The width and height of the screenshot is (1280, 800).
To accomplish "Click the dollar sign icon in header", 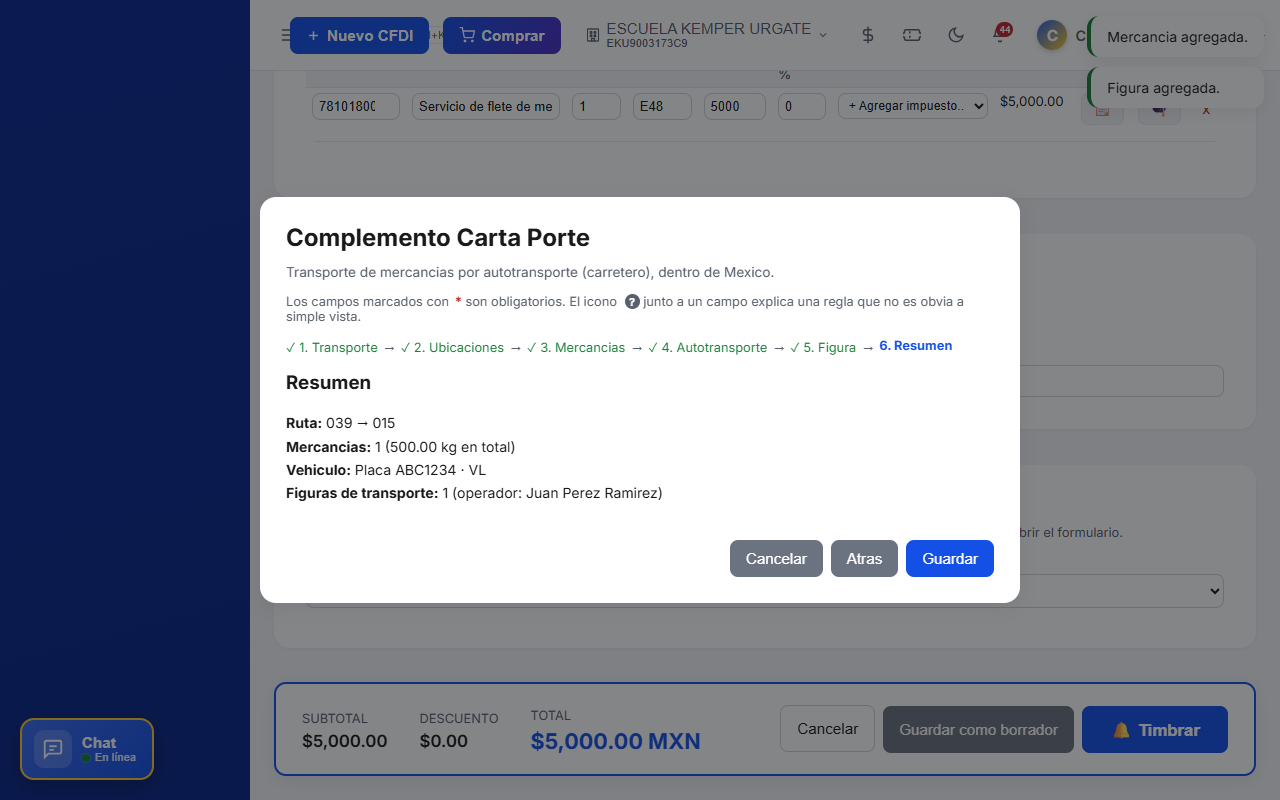I will pos(868,35).
